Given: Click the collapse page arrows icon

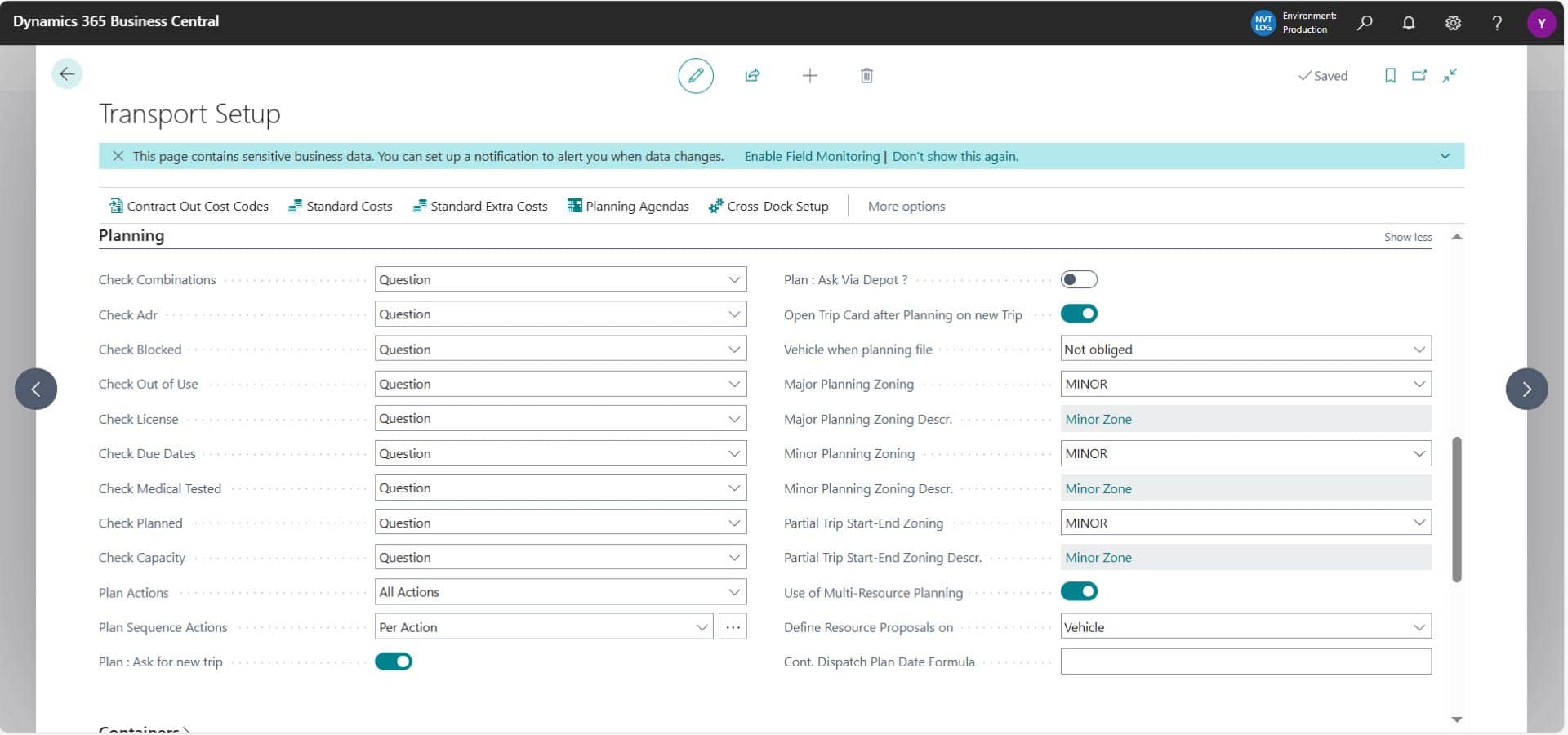Looking at the screenshot, I should click(x=1450, y=75).
